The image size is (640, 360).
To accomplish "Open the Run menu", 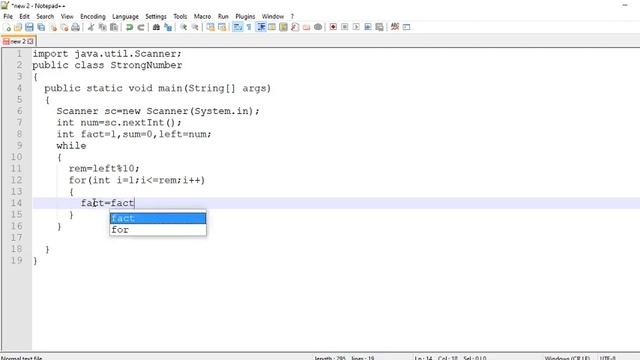I will (223, 16).
